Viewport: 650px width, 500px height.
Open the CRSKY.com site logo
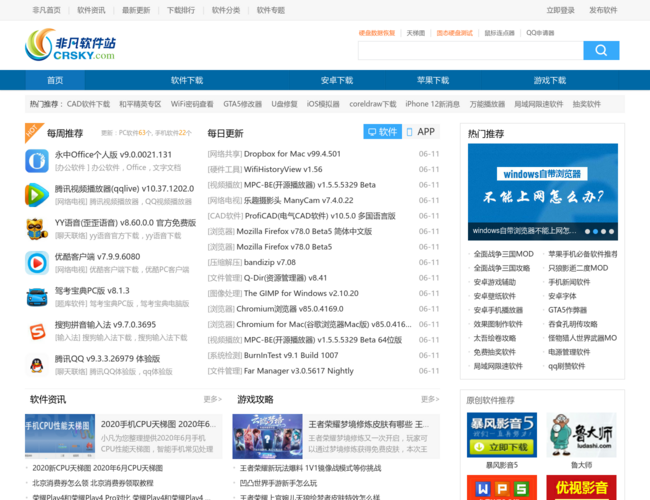click(70, 45)
